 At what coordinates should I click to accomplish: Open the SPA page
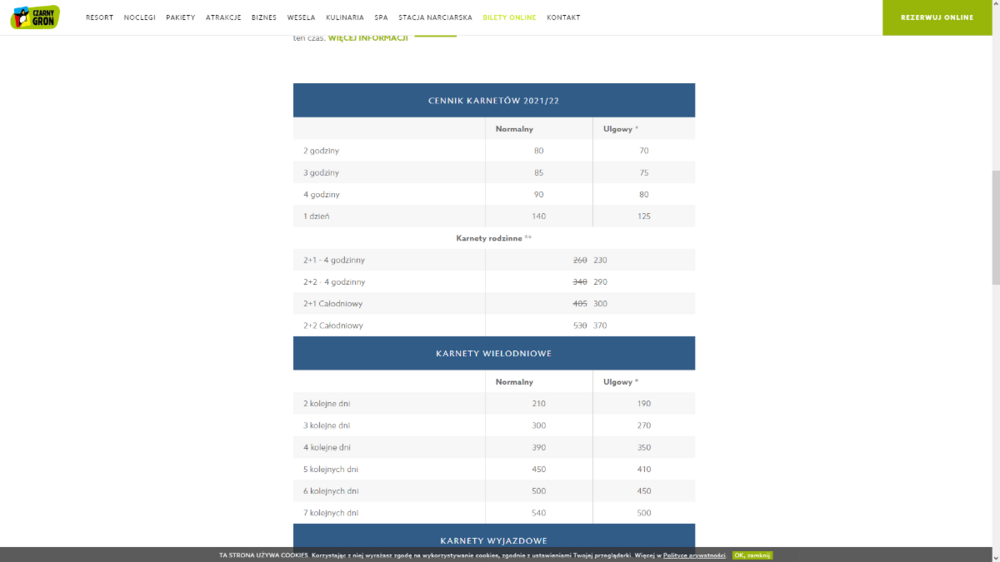[381, 18]
